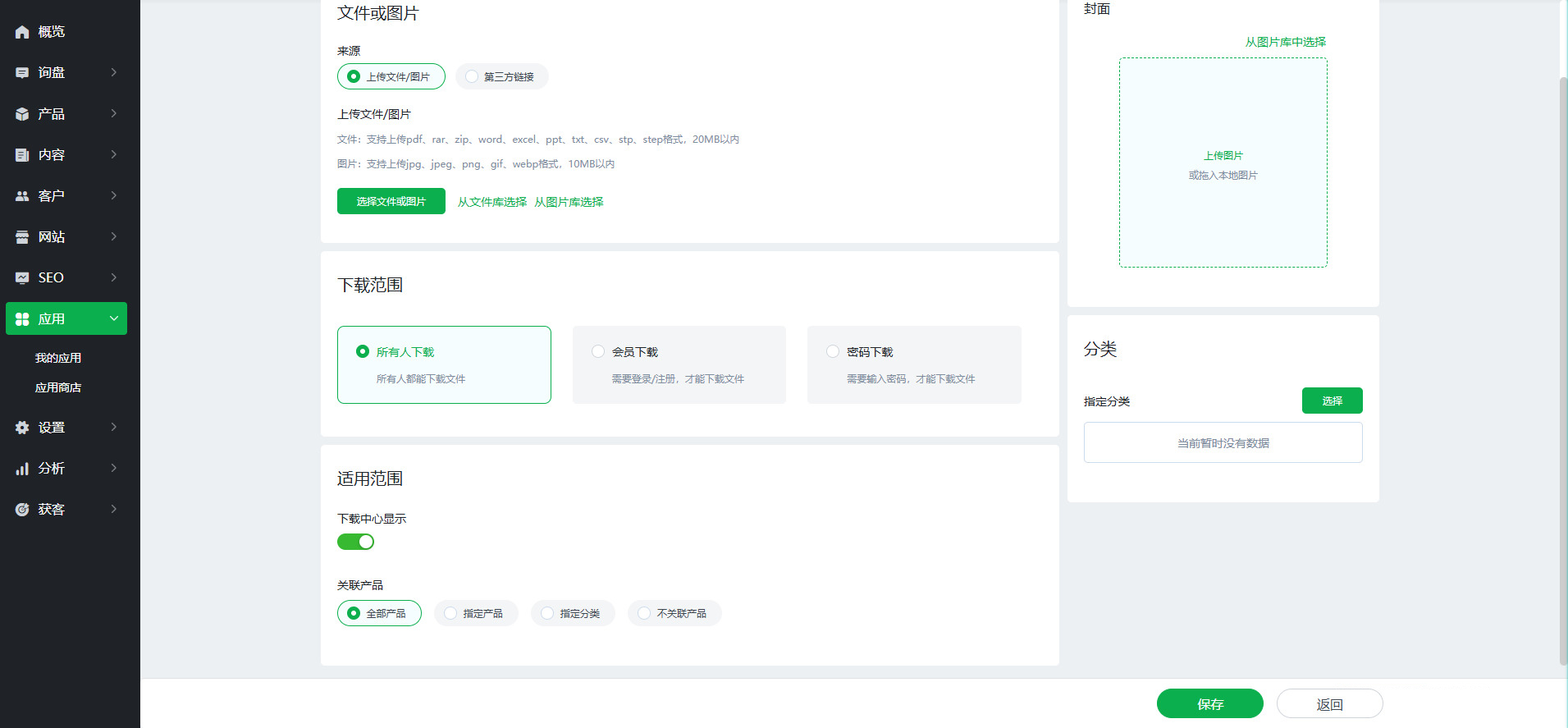The width and height of the screenshot is (1568, 728).
Task: Click the home icon beside 概览
Action: [22, 32]
